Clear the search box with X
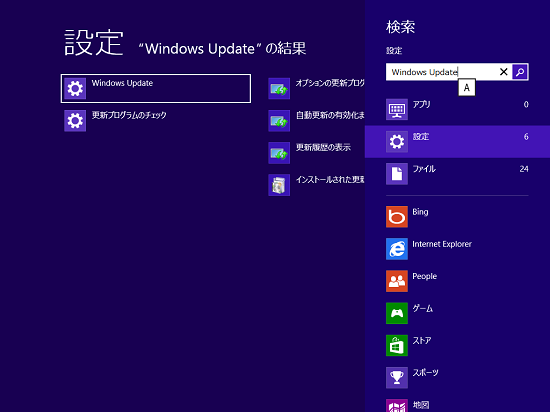550x412 pixels. pos(503,72)
